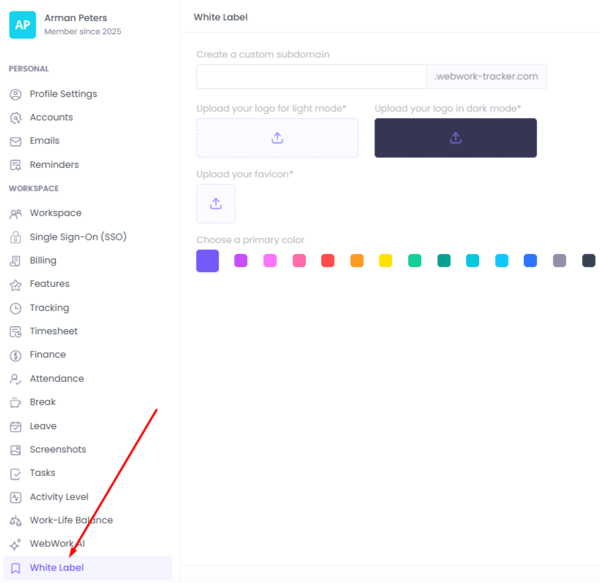Screen dimensions: 600x583
Task: Choose the red primary color swatch
Action: tap(327, 261)
